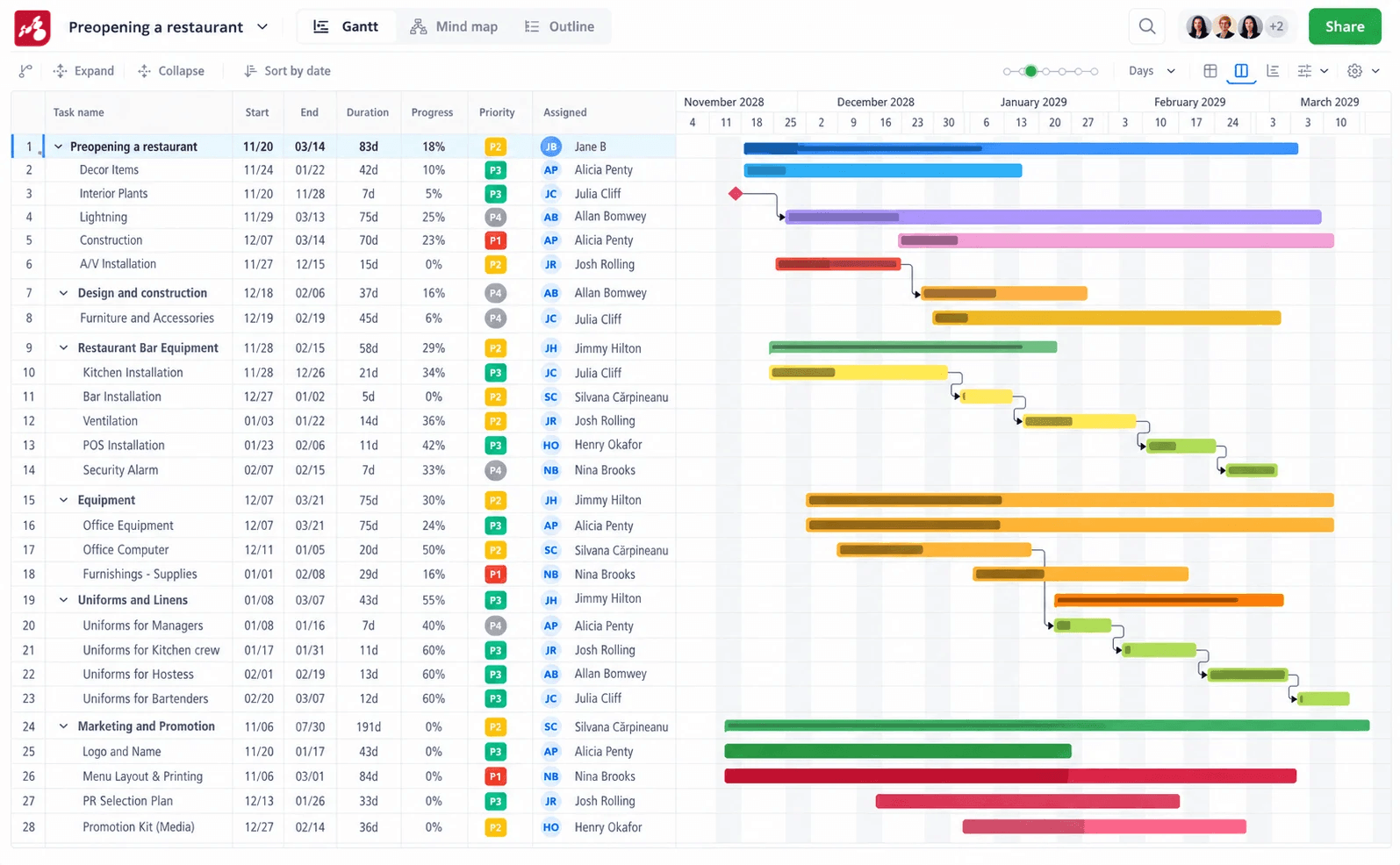Switch to the Outline tab
1400x865 pixels.
(x=559, y=26)
